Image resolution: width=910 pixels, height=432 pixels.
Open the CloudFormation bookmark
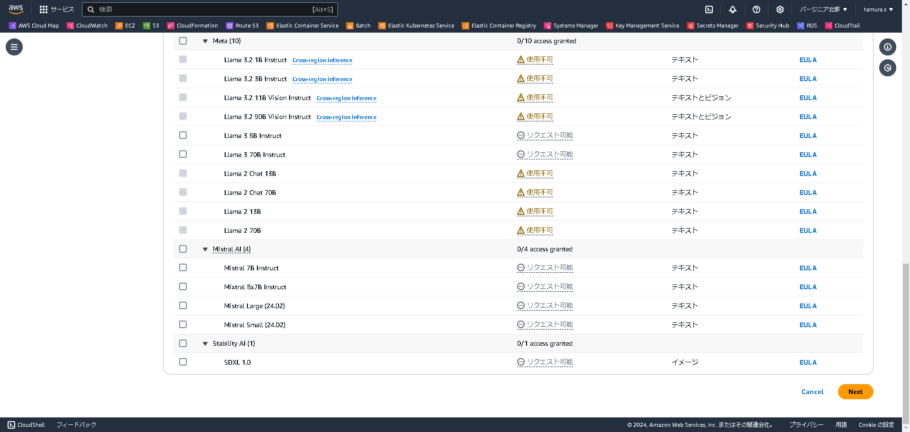[193, 26]
